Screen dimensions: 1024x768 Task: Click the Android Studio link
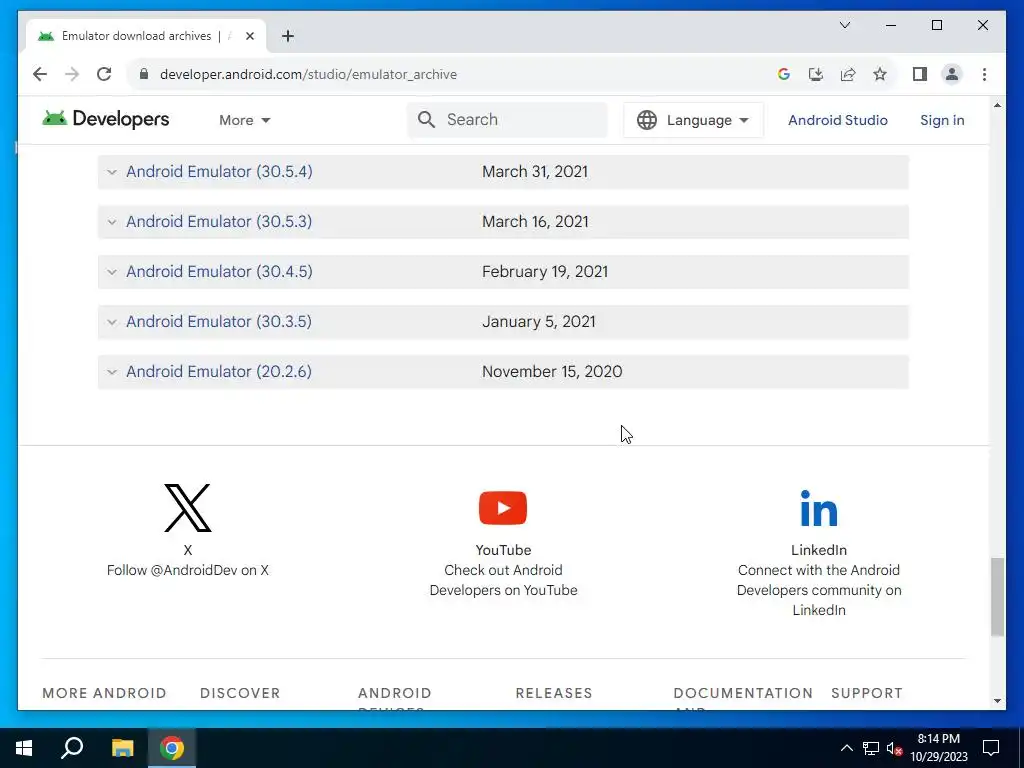click(838, 120)
